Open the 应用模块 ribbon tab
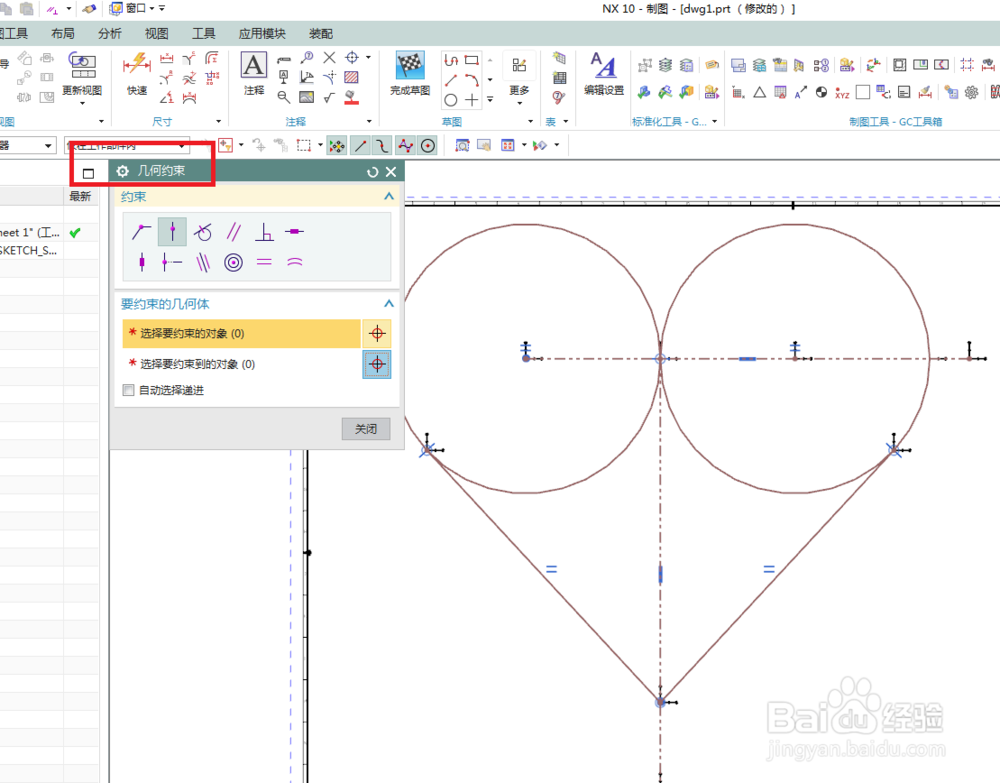The width and height of the screenshot is (1000, 783). tap(262, 34)
